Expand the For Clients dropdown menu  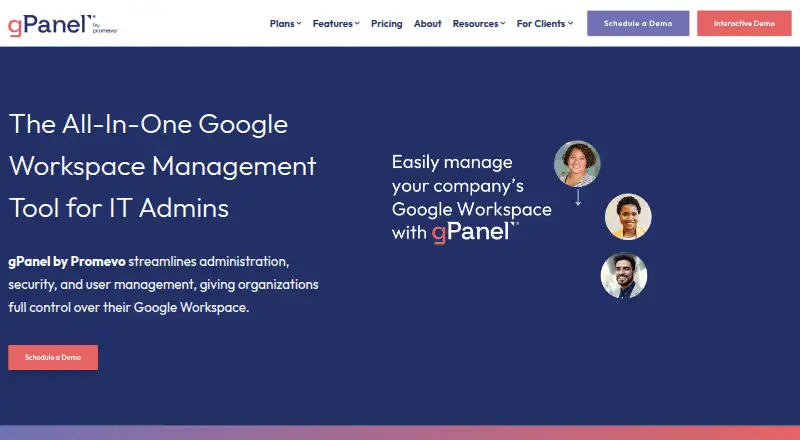pos(545,23)
